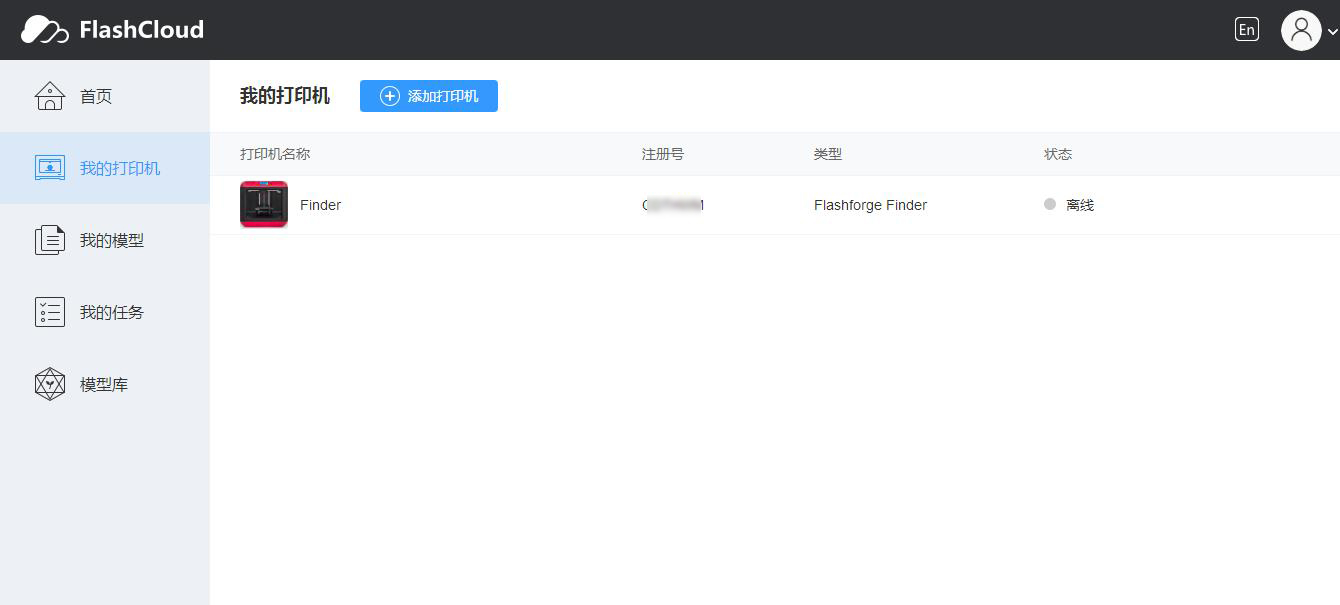Click the house icon beside 首页

point(50,96)
